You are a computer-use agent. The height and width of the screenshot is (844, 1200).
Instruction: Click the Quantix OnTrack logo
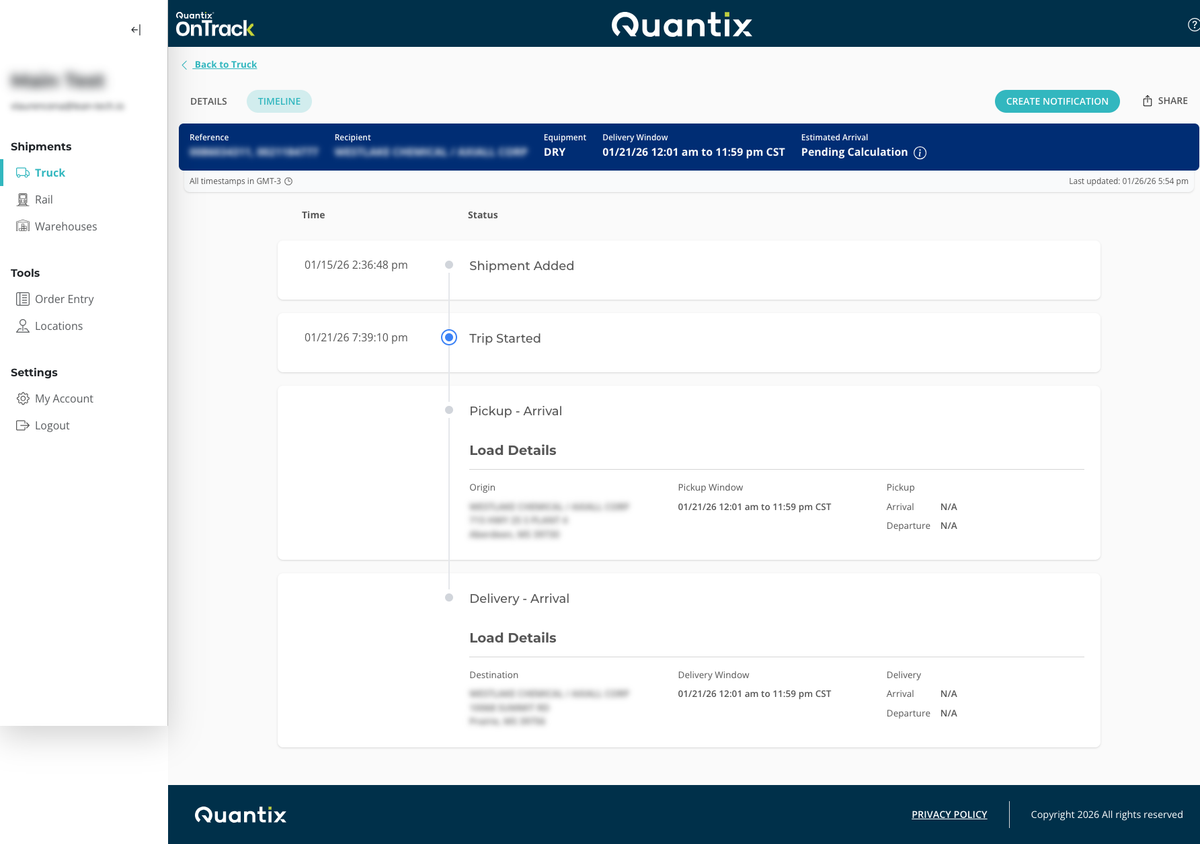tap(214, 24)
